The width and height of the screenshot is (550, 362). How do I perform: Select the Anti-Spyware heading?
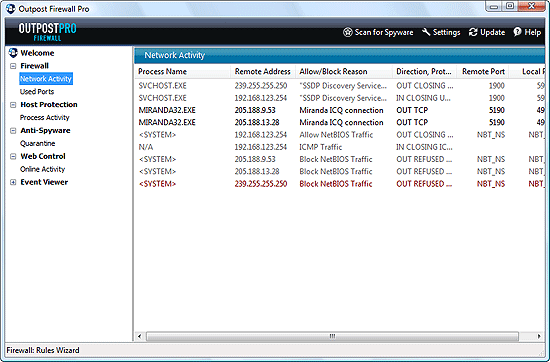45,130
